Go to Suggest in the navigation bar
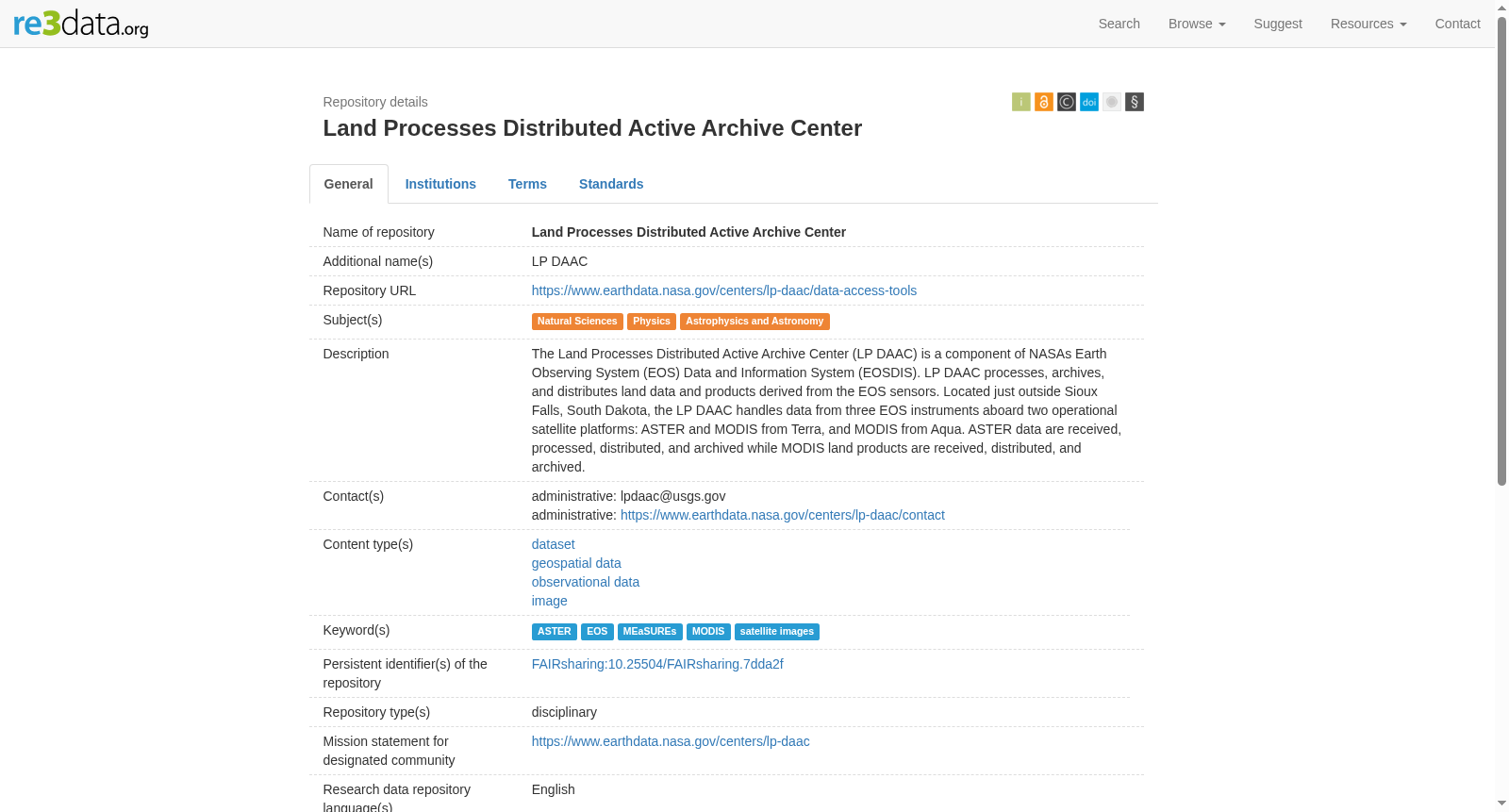 [x=1278, y=24]
